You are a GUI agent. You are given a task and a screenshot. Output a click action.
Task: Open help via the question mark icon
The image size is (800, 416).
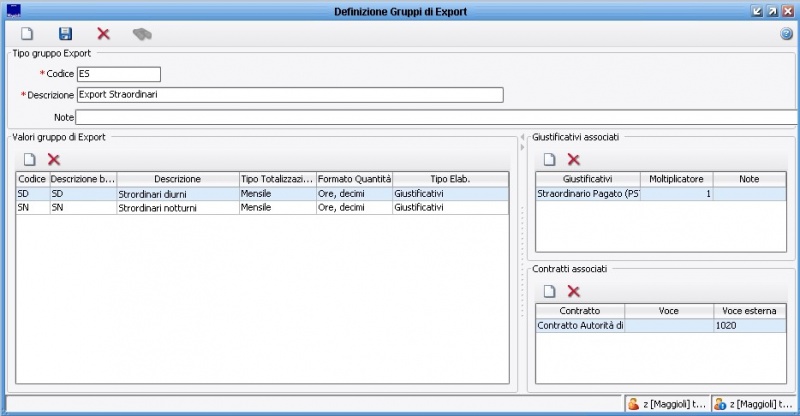(x=786, y=34)
